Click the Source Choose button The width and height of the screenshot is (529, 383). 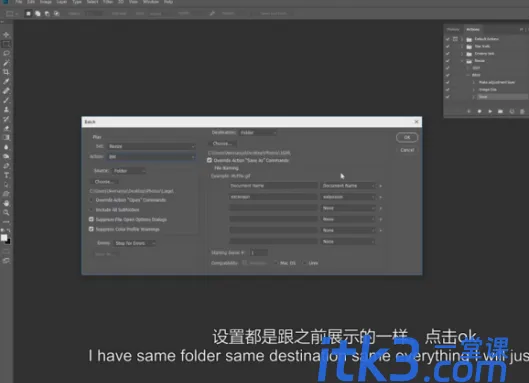coord(104,182)
